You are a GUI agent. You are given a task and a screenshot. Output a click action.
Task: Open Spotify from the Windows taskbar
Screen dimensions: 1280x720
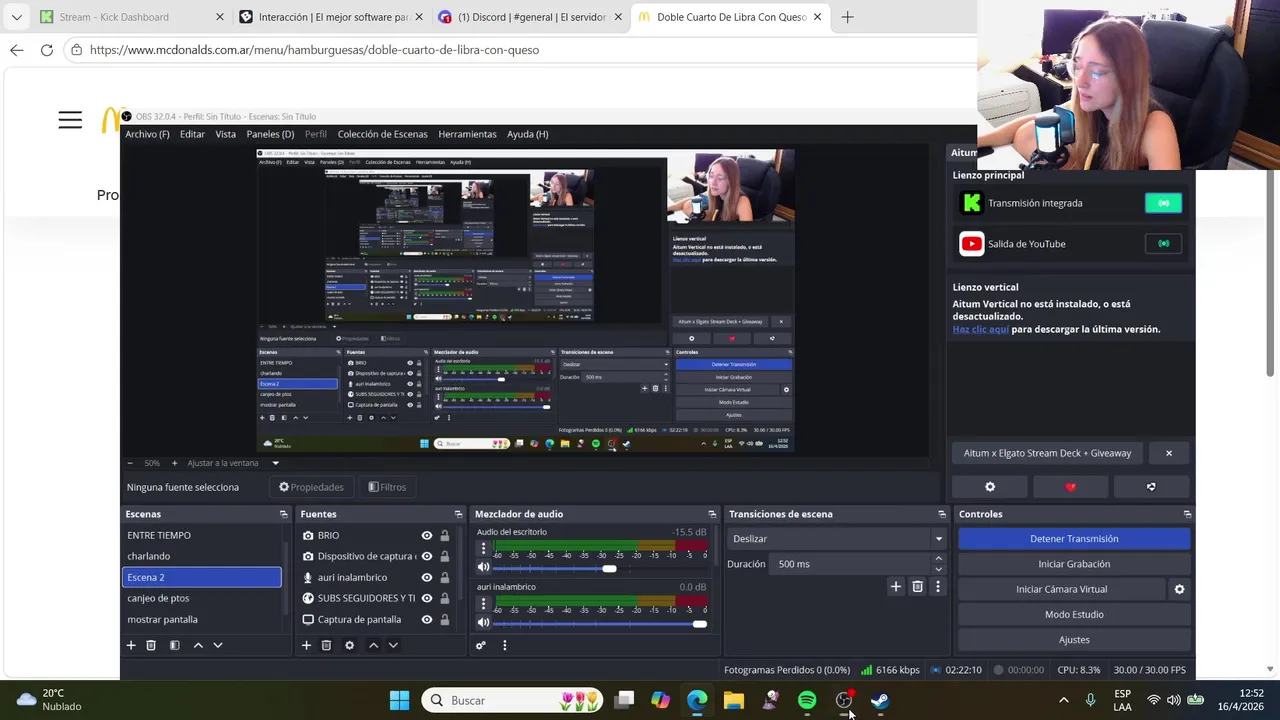pos(807,700)
